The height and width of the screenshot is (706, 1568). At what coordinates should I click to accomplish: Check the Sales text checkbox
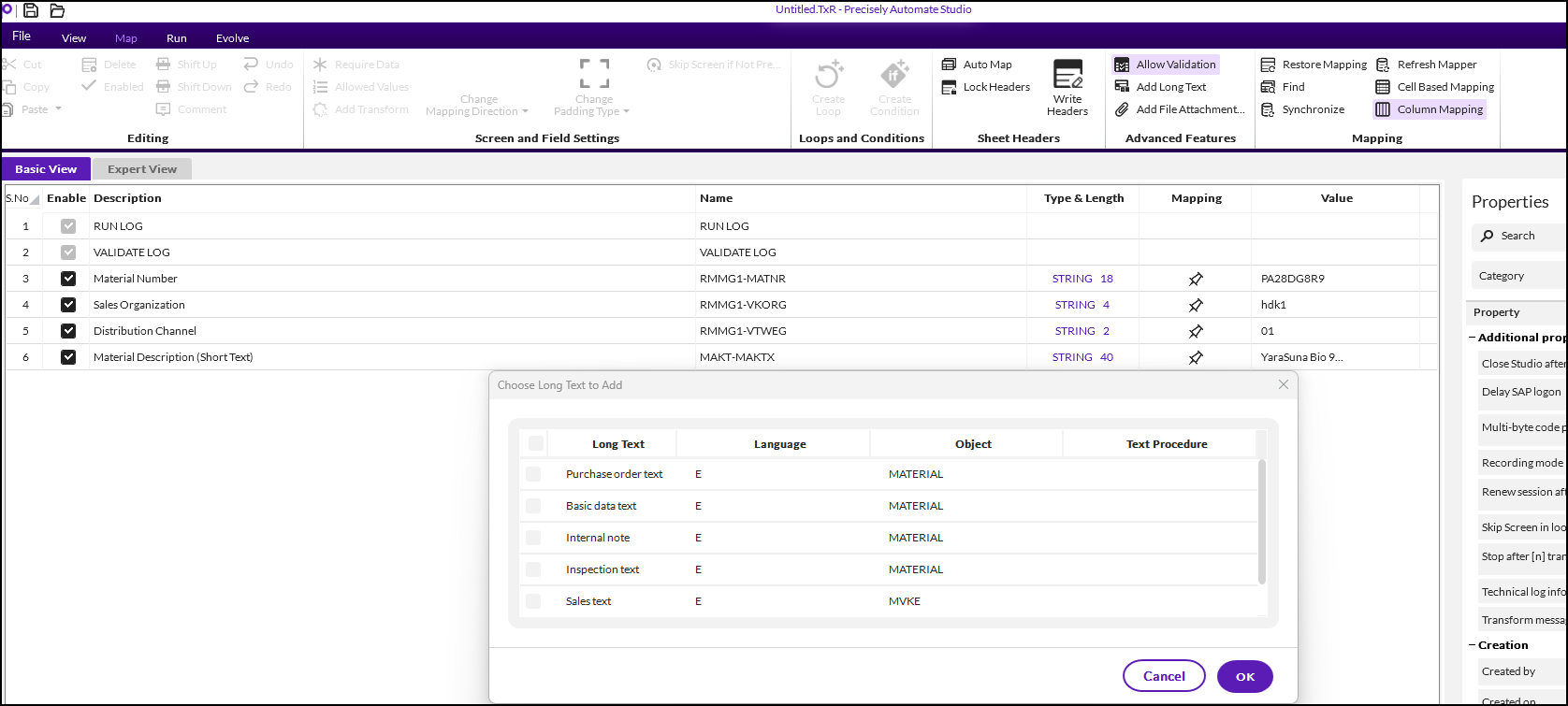pos(533,601)
